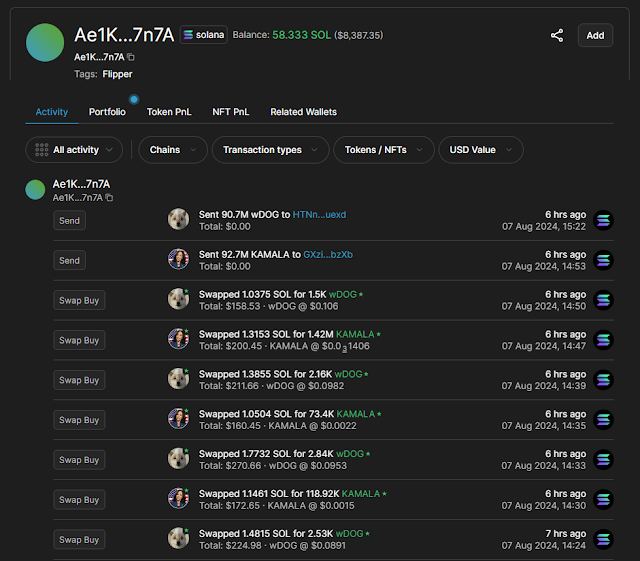640x561 pixels.
Task: Click the large wallet avatar circle in header
Action: (x=45, y=42)
